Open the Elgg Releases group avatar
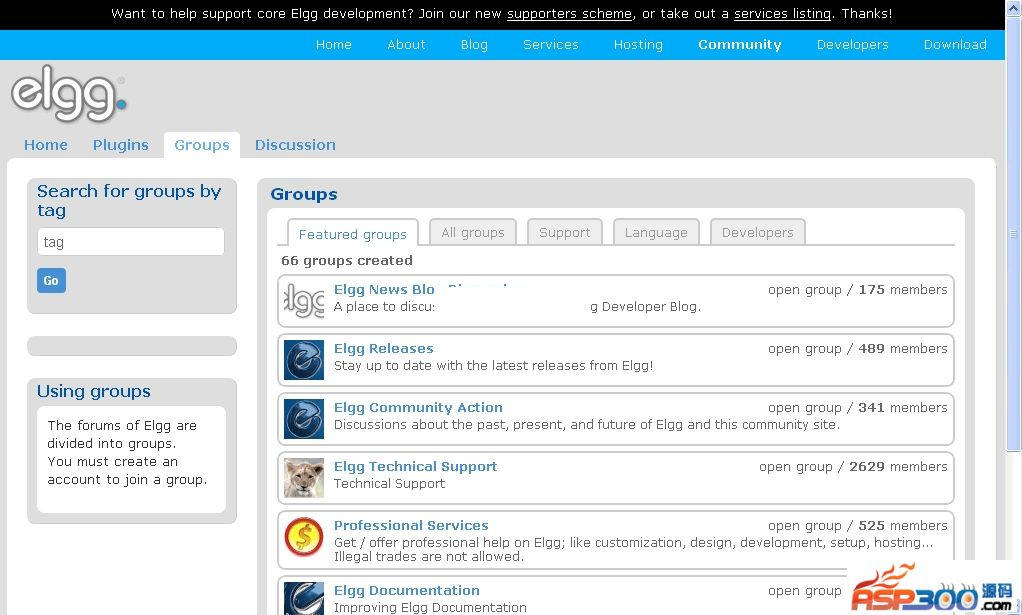Viewport: 1022px width, 615px height. pos(304,360)
